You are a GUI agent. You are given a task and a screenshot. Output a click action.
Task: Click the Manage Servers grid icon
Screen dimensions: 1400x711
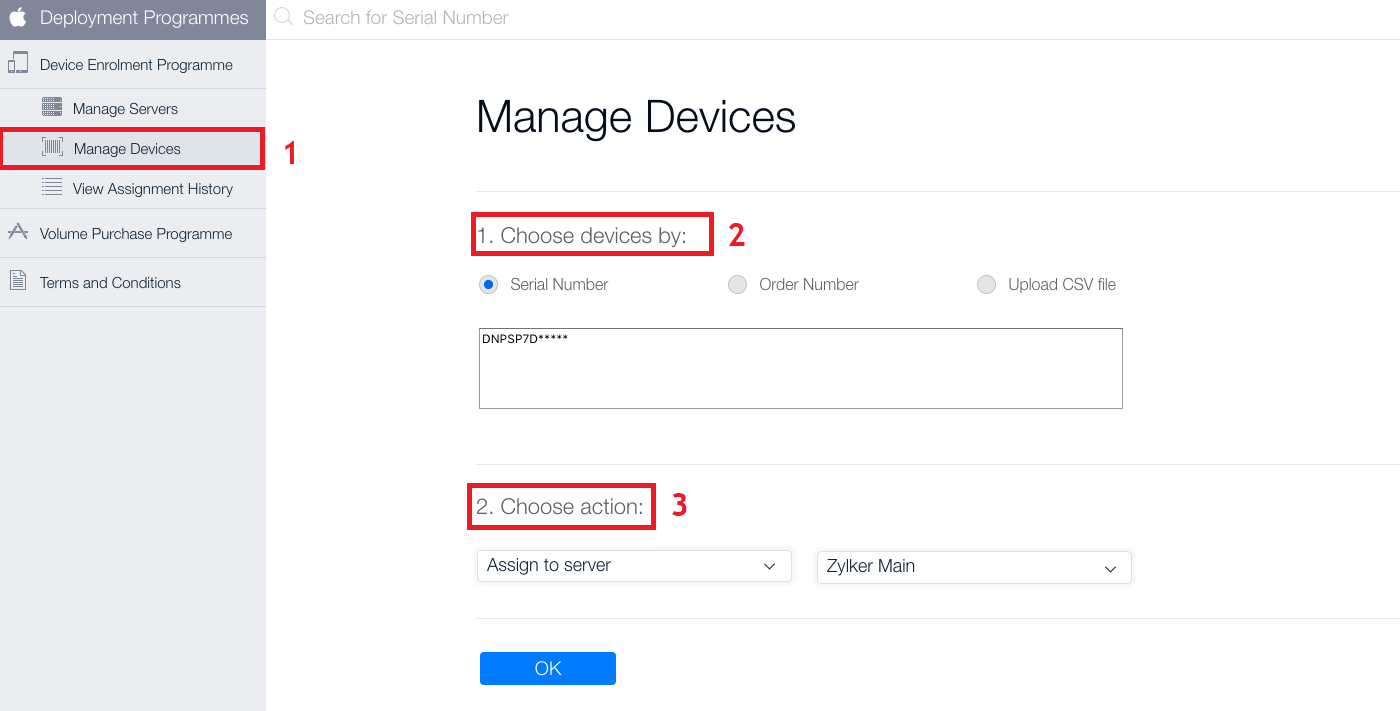tap(50, 107)
